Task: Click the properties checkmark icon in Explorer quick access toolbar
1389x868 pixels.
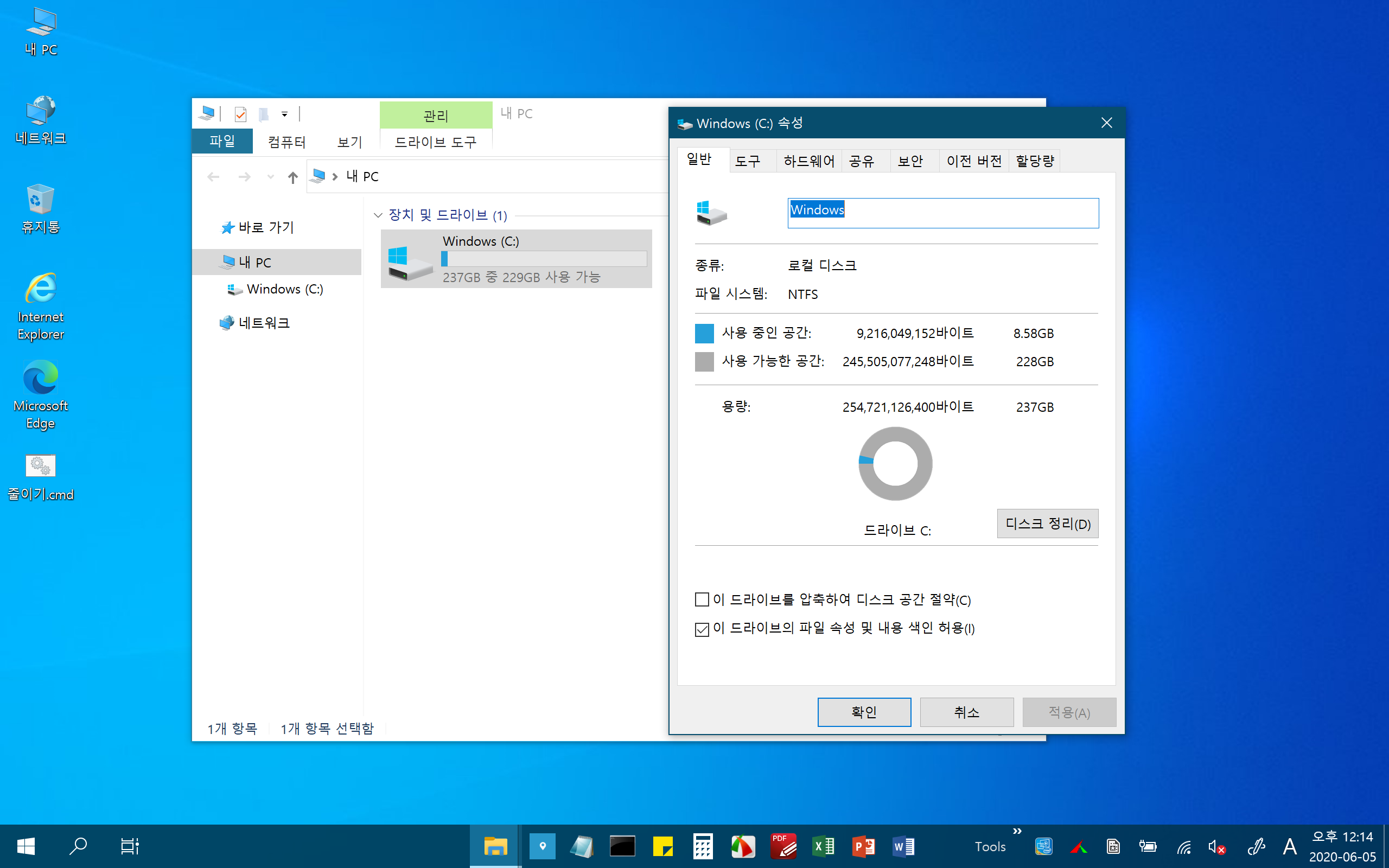Action: [x=240, y=114]
